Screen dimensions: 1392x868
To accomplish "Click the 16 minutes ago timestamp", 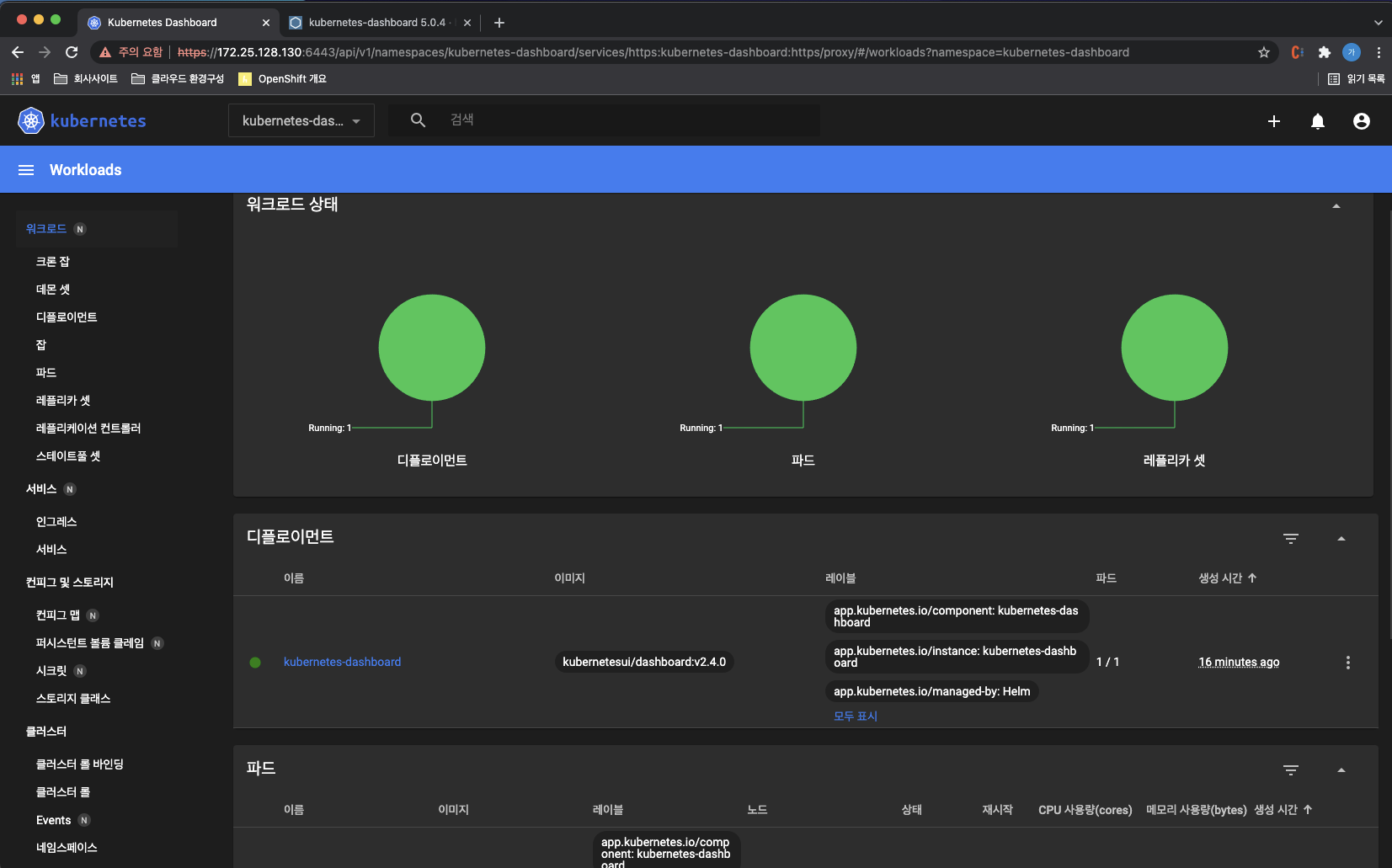I will coord(1239,663).
